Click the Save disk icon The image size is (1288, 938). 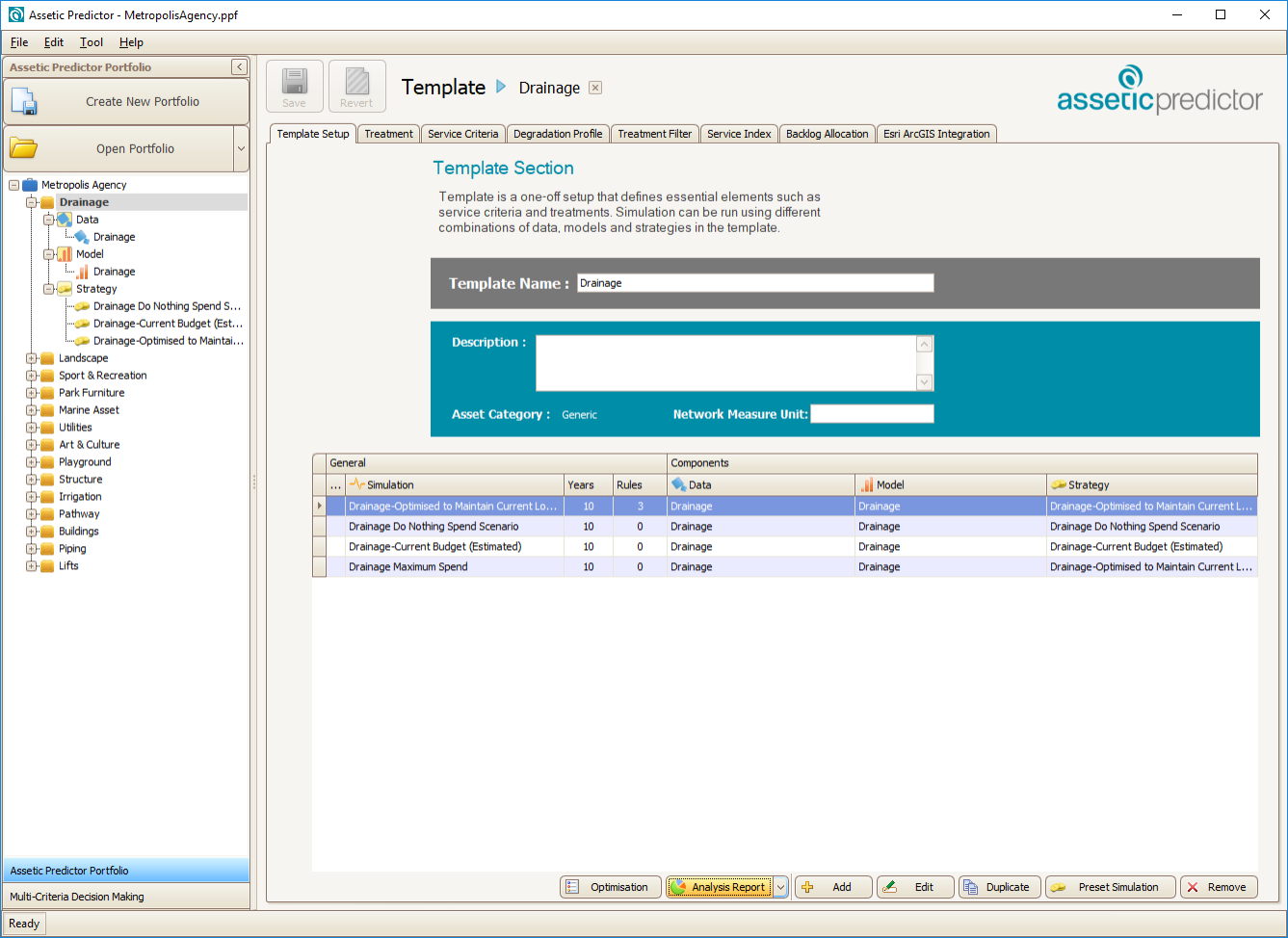coord(295,81)
